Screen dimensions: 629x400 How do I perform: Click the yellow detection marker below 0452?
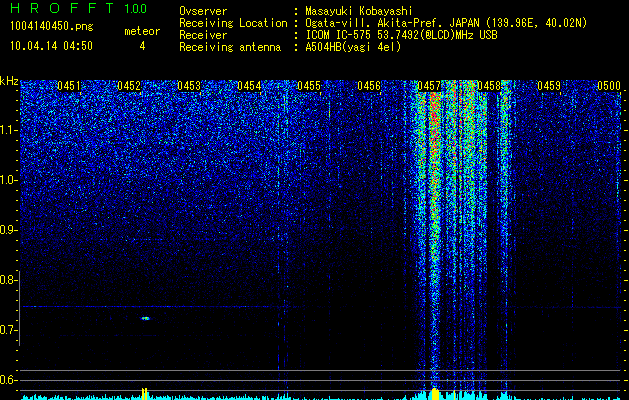pos(145,394)
